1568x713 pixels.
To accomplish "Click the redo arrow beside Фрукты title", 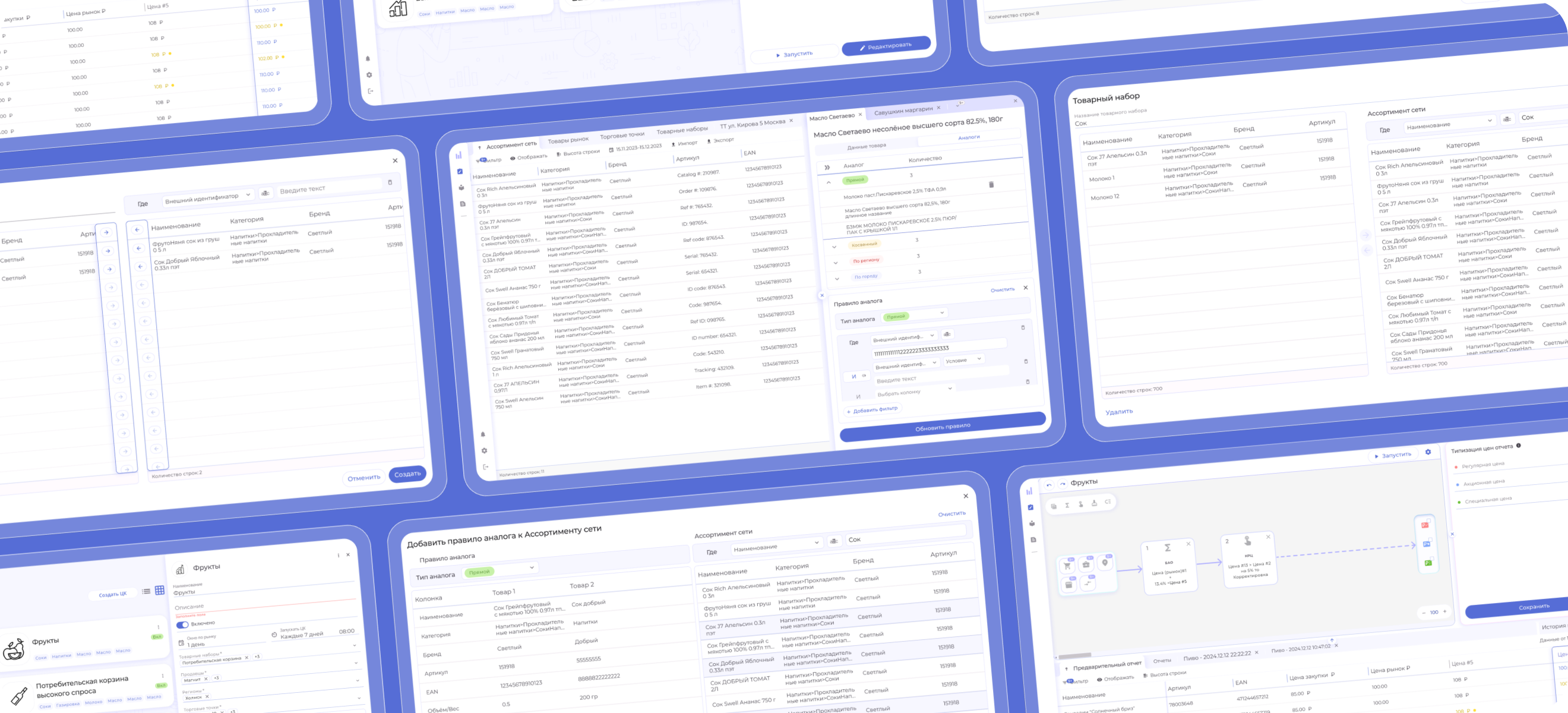I will tap(1062, 484).
